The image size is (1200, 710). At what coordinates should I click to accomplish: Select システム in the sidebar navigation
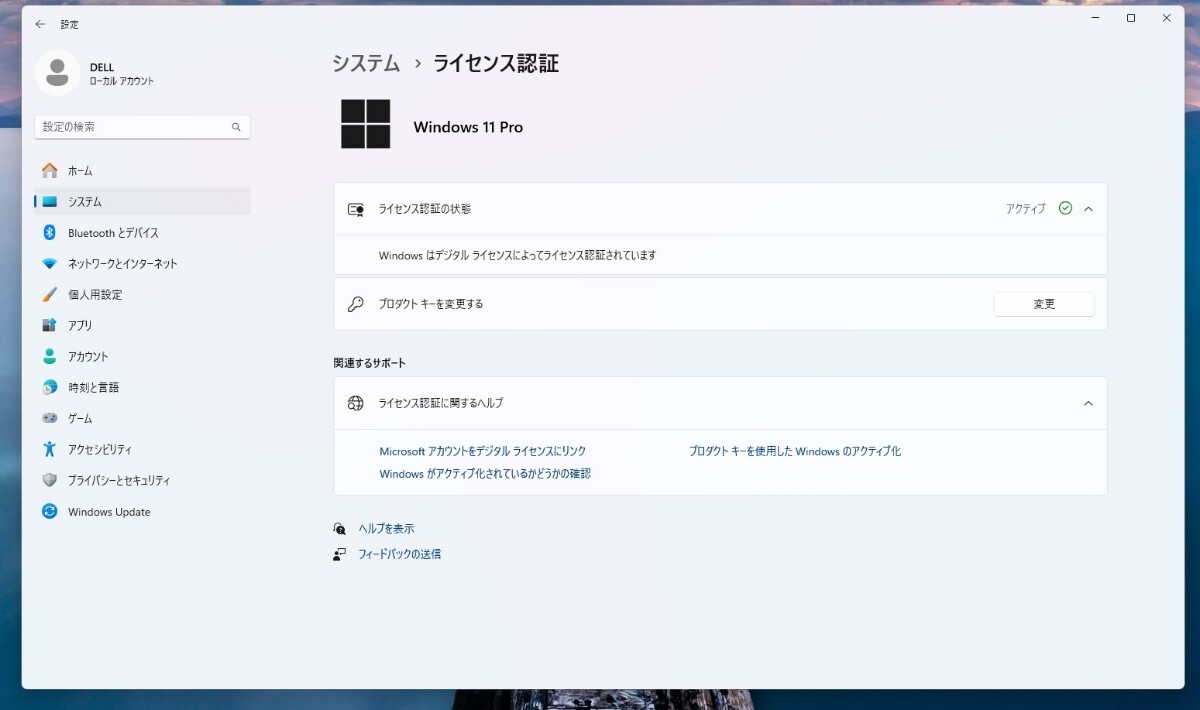[x=83, y=201]
